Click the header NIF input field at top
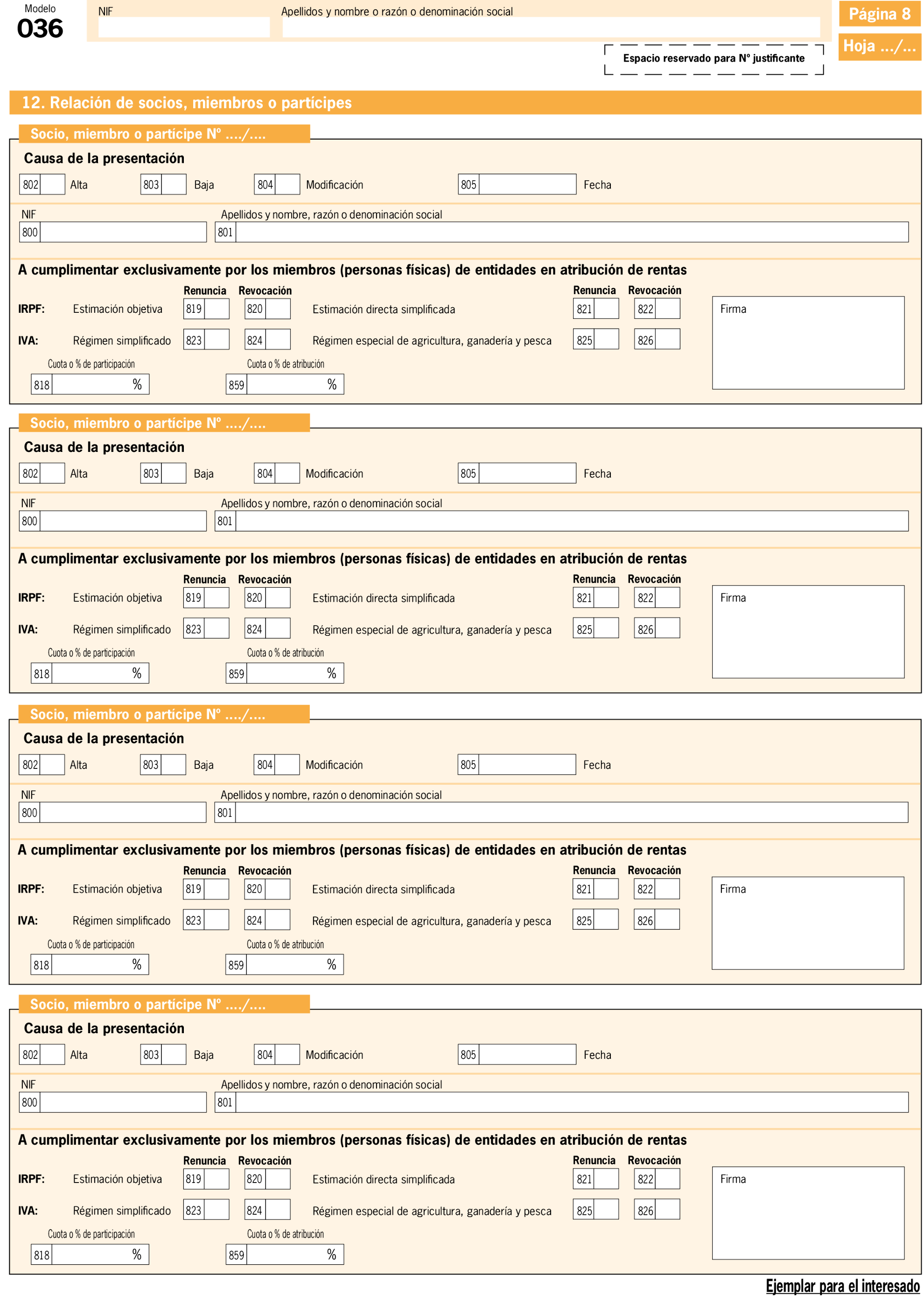This screenshot has height=1296, width=924. pos(184,27)
